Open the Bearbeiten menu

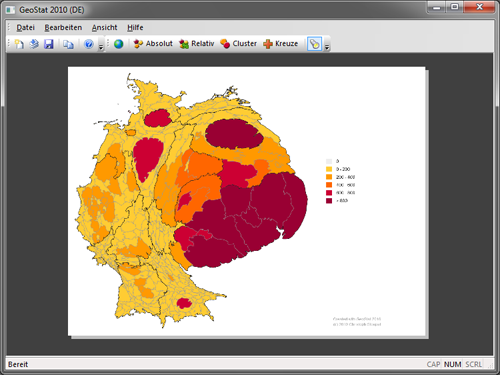pyautogui.click(x=63, y=28)
